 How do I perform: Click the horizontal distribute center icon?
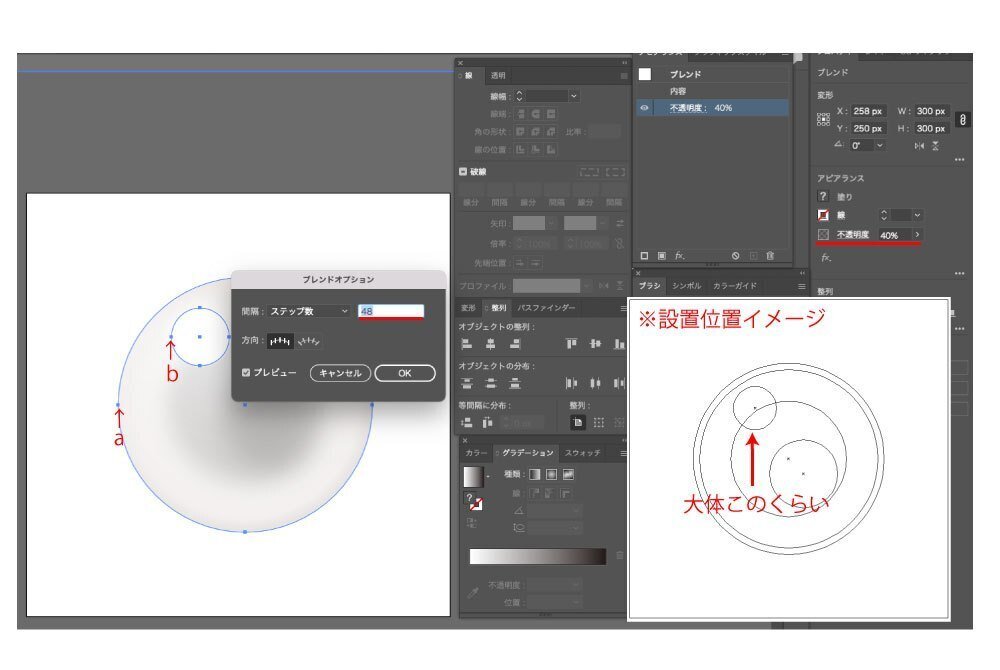tap(595, 383)
